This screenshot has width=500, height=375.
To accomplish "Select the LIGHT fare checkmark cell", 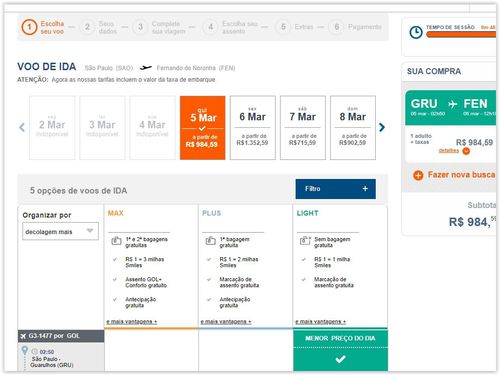I will point(340,359).
